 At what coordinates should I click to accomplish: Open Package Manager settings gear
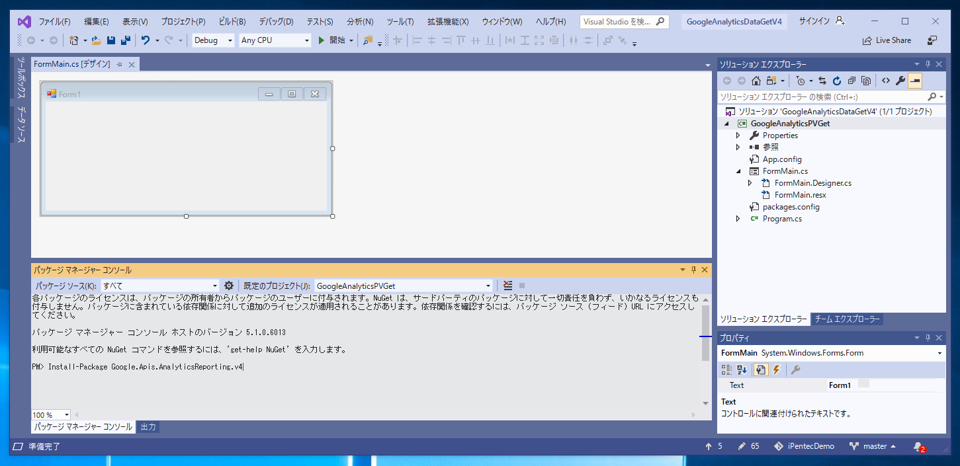pos(229,285)
